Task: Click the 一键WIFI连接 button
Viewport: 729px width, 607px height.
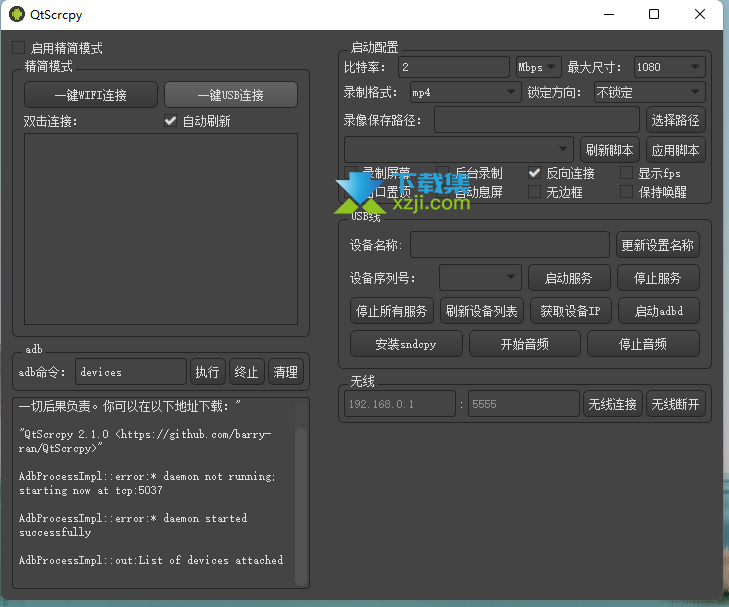Action: (x=91, y=95)
